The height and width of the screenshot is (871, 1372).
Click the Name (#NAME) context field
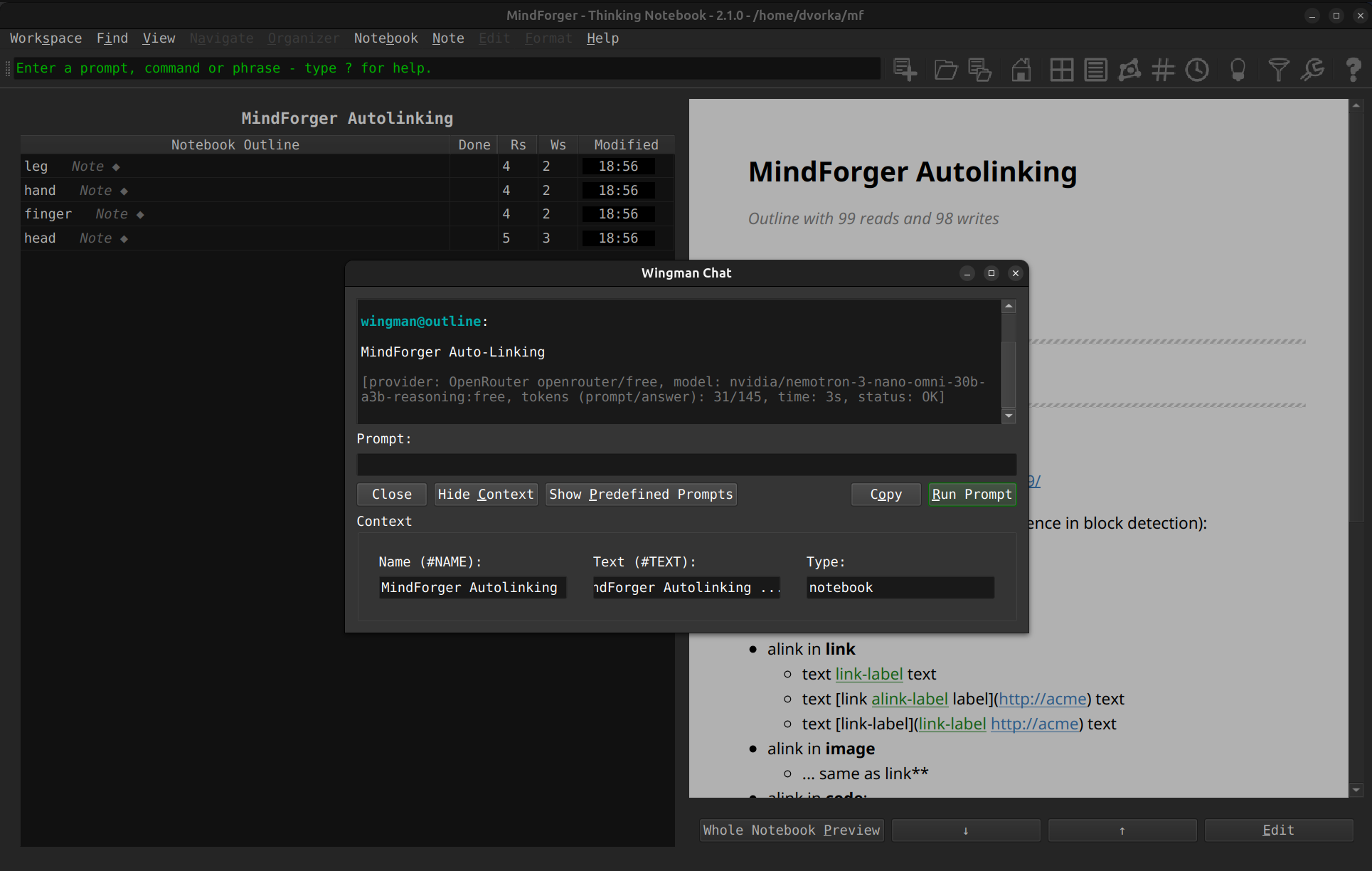472,588
